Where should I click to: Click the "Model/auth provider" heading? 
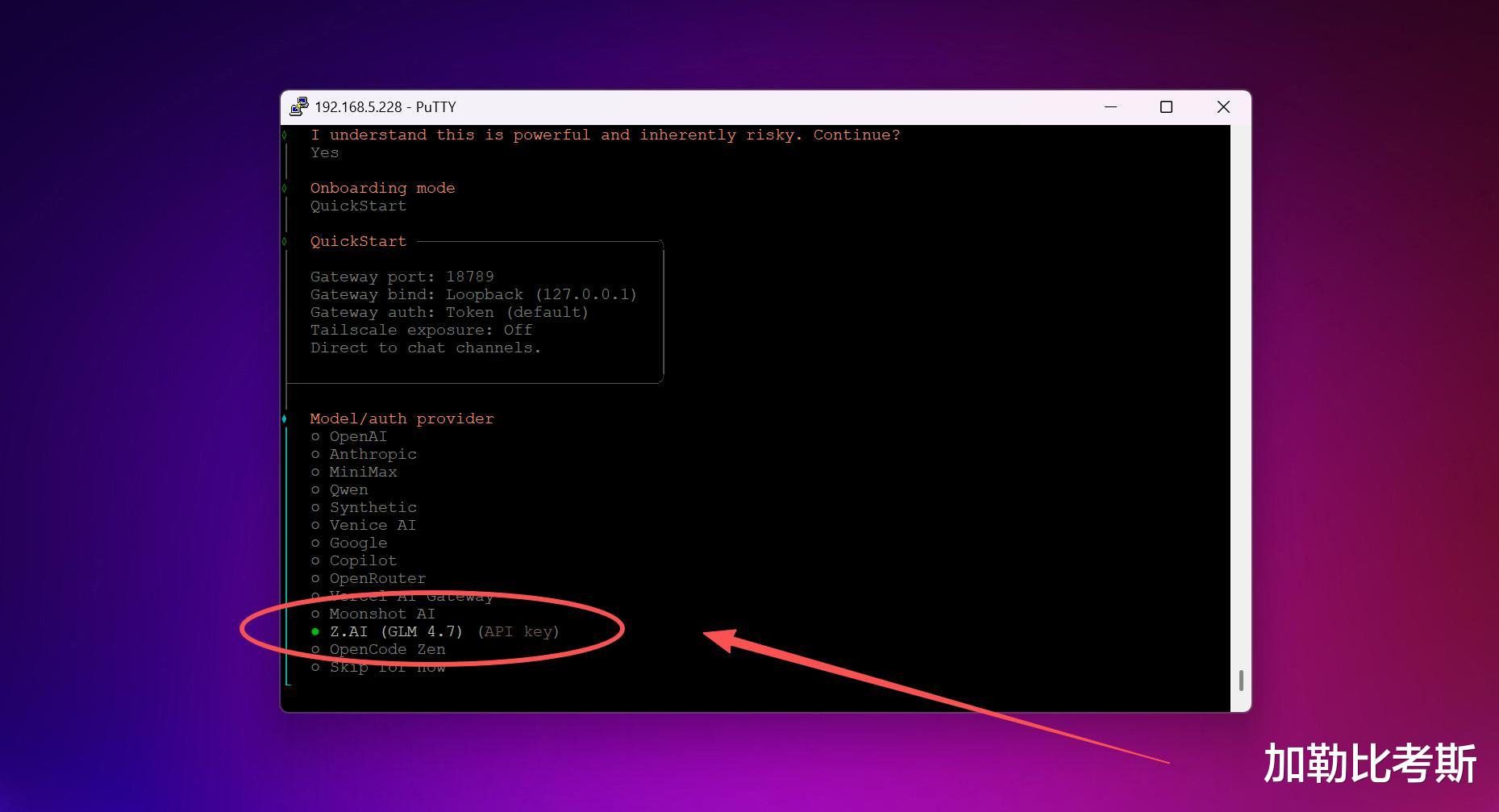[402, 418]
